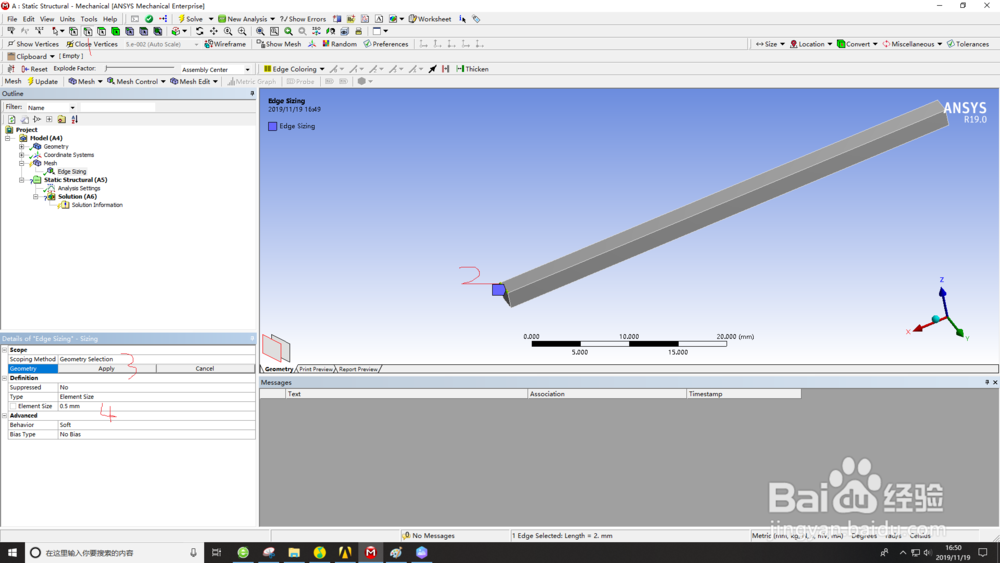Screen dimensions: 1000x563
Task: Select Analysis Settings in the tree
Action: [x=78, y=189]
